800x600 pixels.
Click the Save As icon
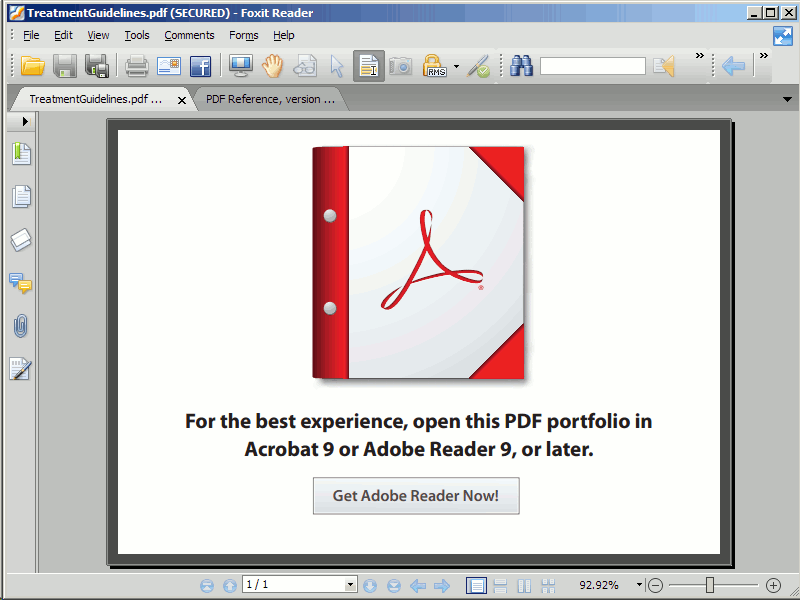[97, 66]
